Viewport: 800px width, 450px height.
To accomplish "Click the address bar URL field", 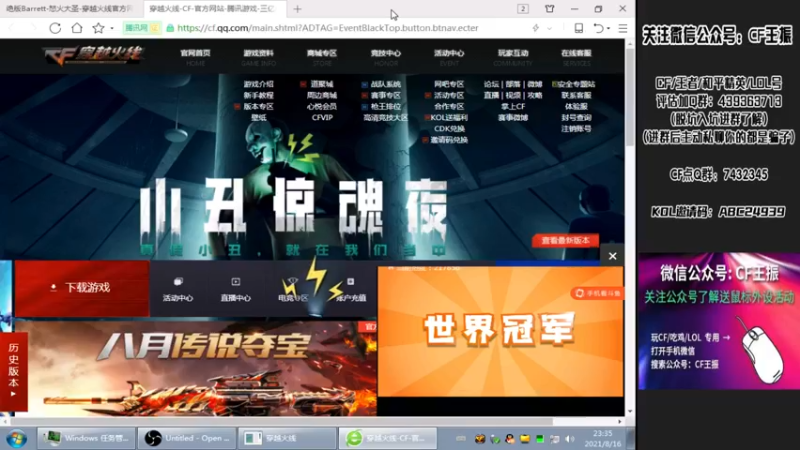I will [x=327, y=28].
